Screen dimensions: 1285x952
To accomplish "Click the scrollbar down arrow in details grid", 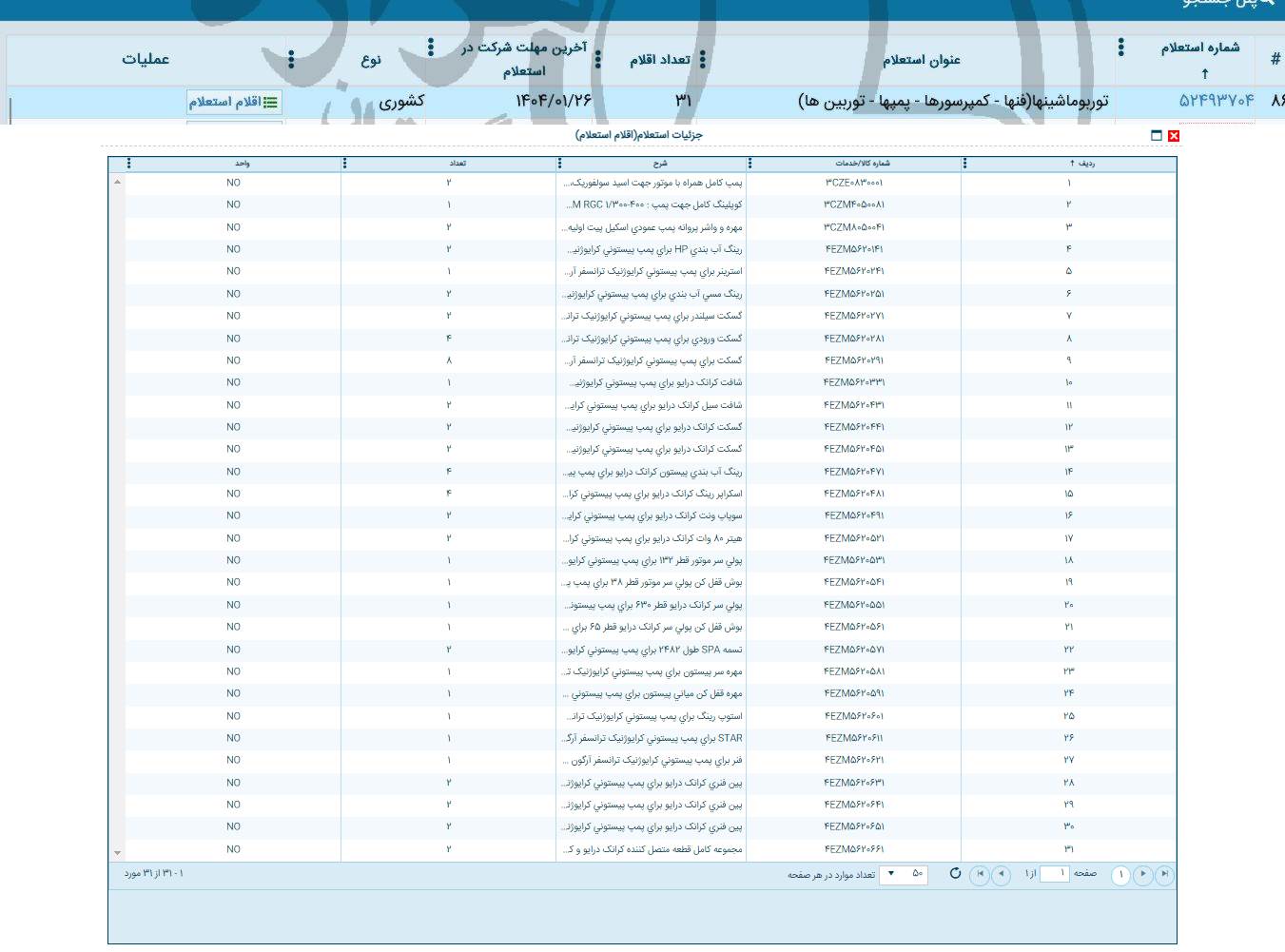I will 117,853.
